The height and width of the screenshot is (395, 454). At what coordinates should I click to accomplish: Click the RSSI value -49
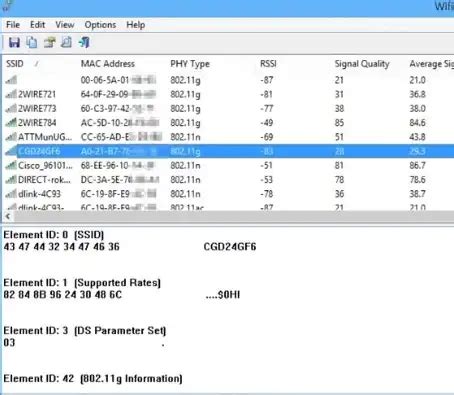pos(267,123)
